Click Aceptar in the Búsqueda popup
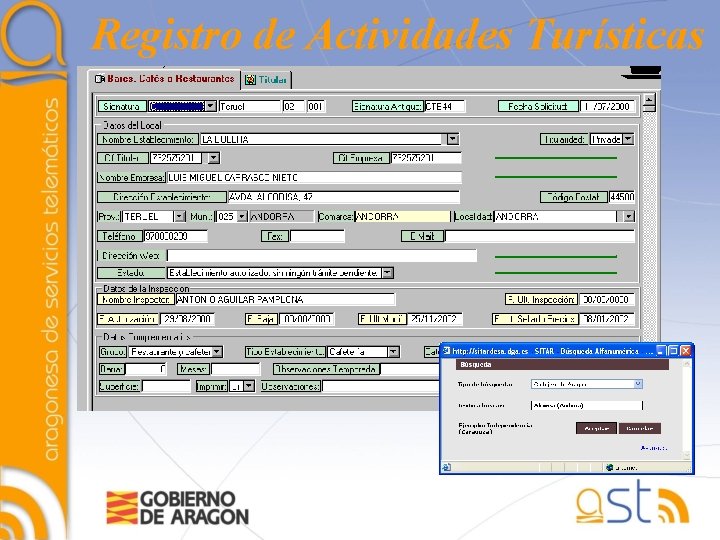 pyautogui.click(x=596, y=428)
